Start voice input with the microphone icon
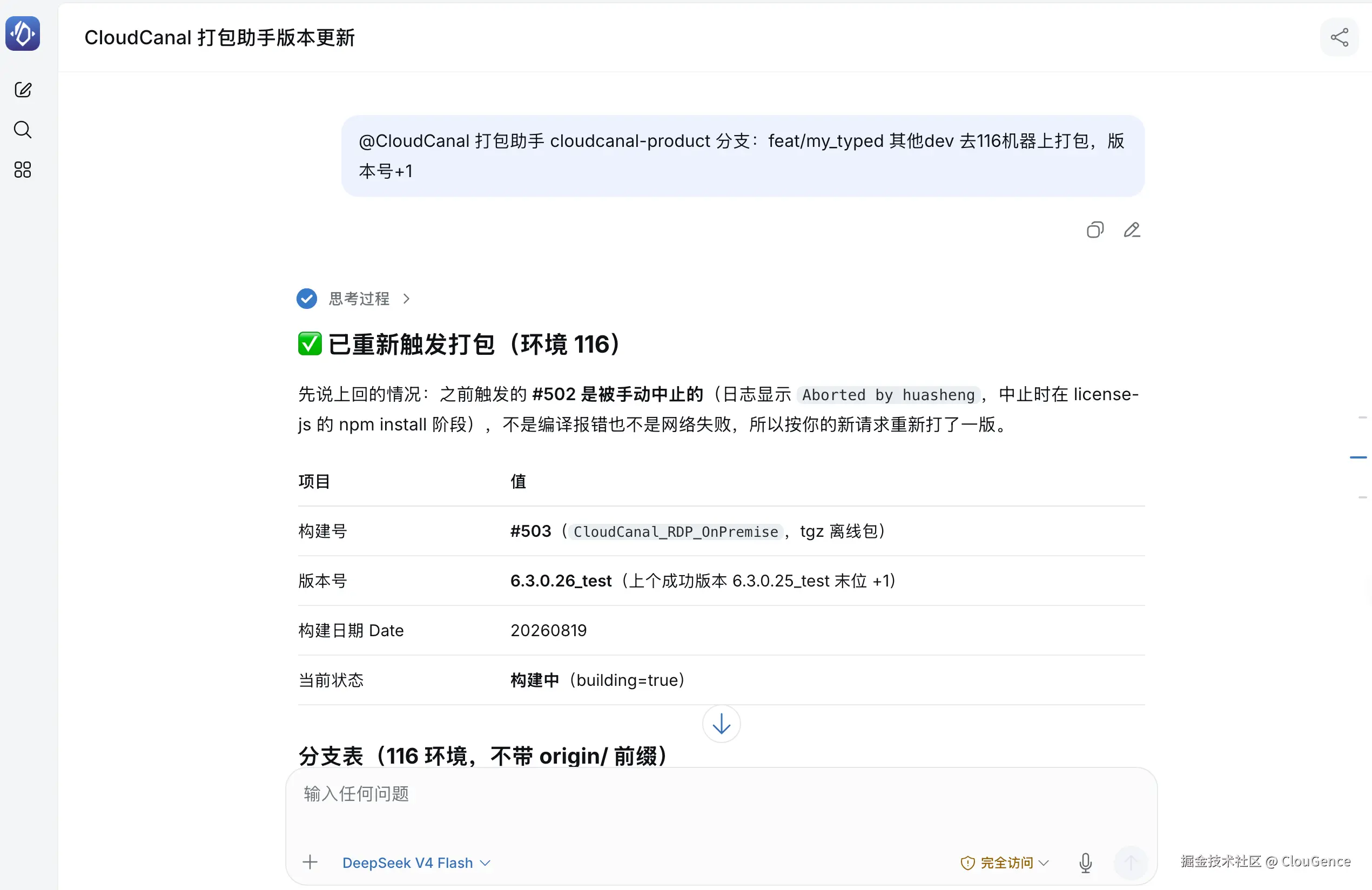 1086,862
